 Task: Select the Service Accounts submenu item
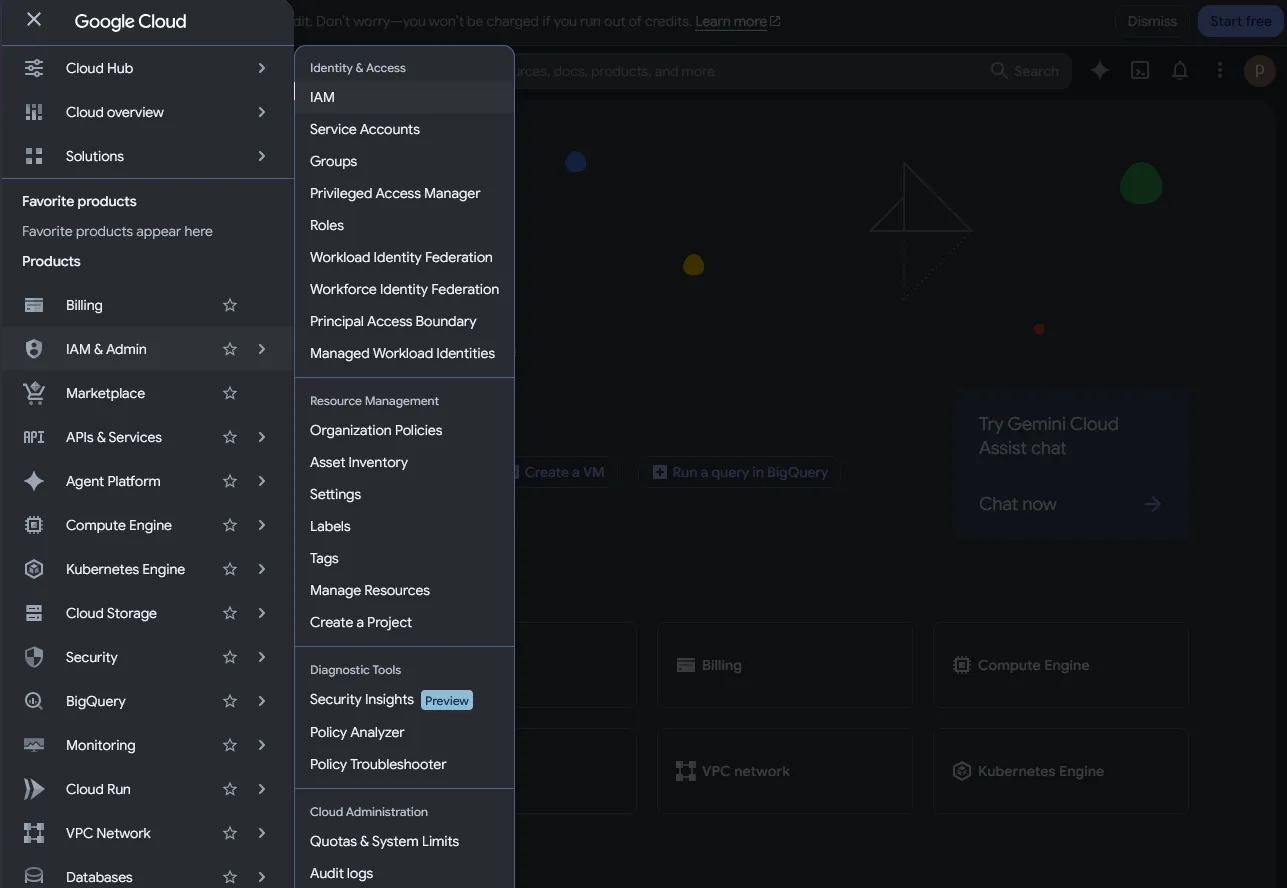click(x=404, y=129)
